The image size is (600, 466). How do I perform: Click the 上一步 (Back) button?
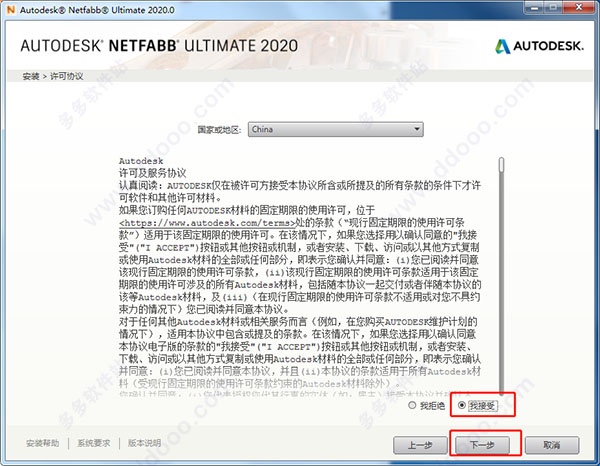[420, 445]
